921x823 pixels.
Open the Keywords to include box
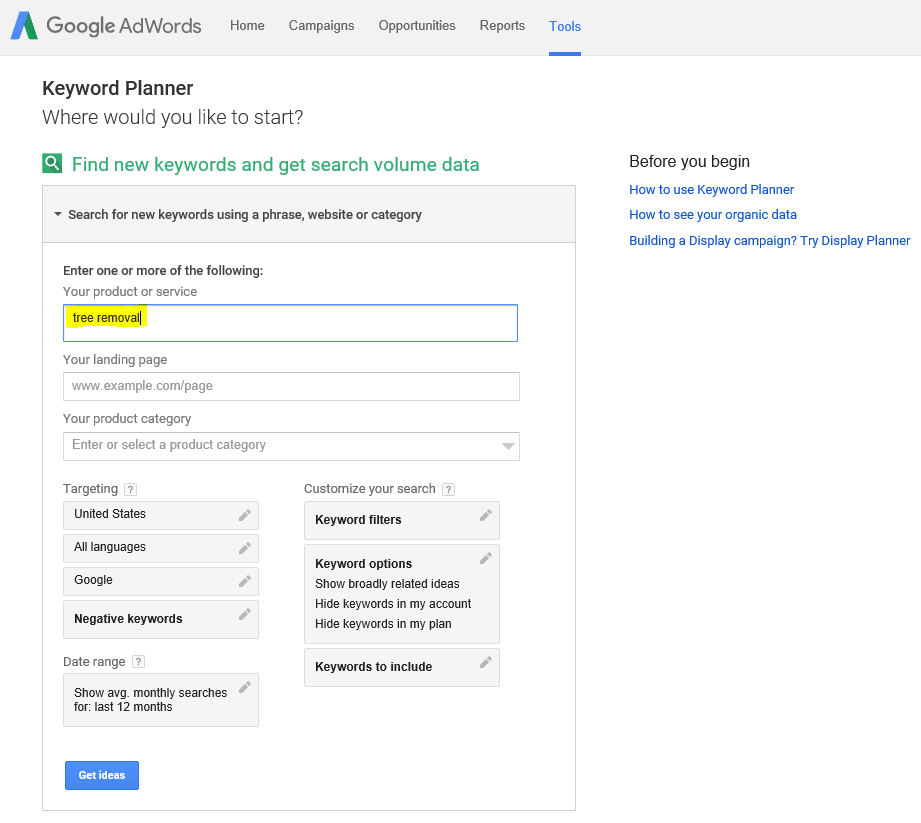pos(402,667)
